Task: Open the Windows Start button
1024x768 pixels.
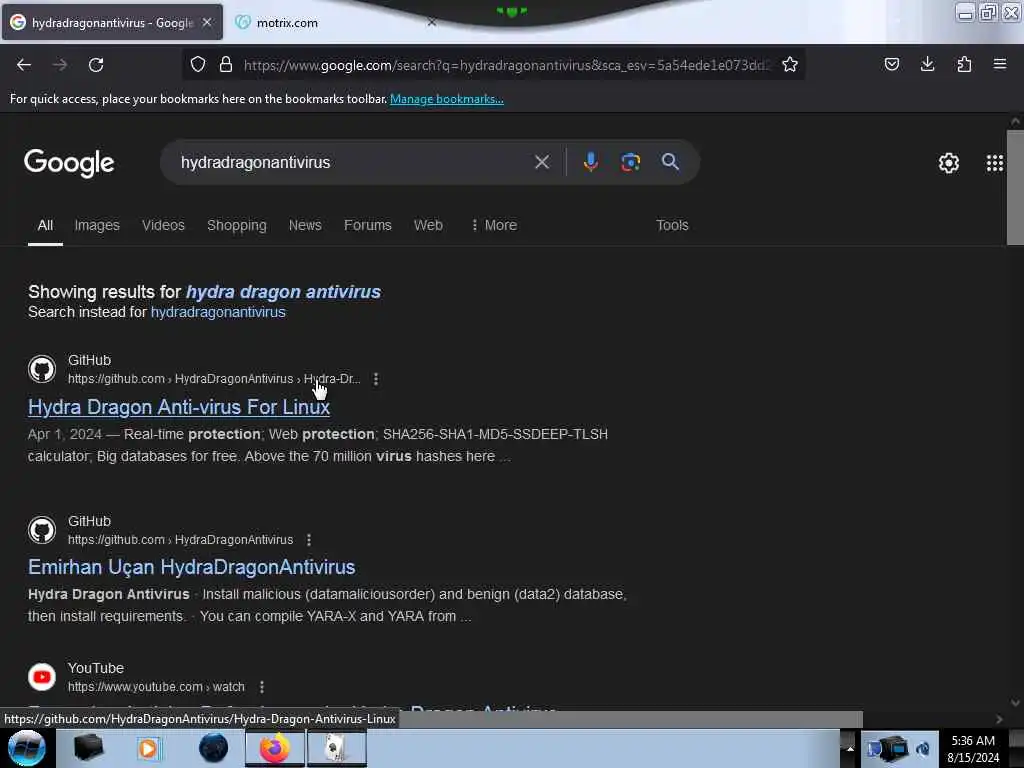Action: click(x=26, y=748)
